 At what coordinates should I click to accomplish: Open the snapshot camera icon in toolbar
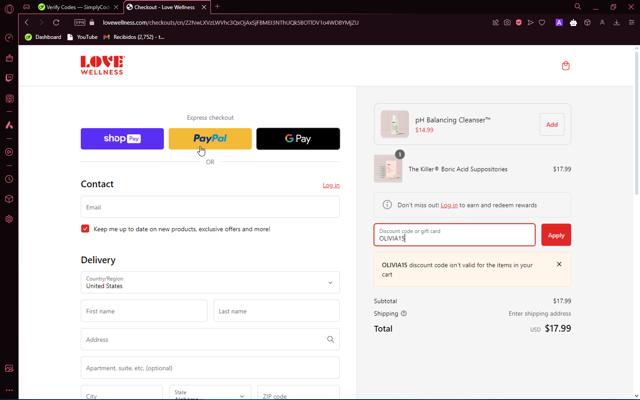[x=507, y=22]
